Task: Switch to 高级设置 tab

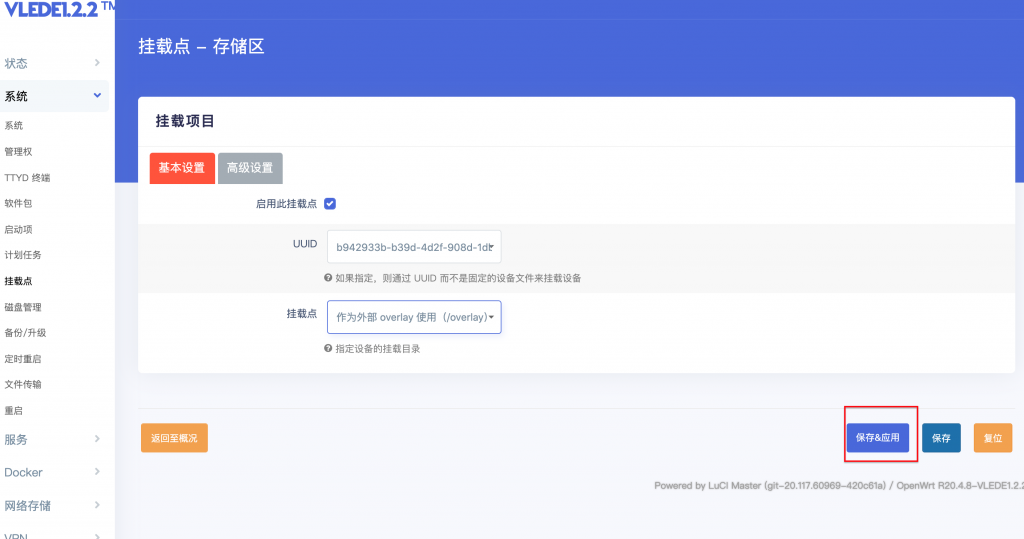Action: 250,168
